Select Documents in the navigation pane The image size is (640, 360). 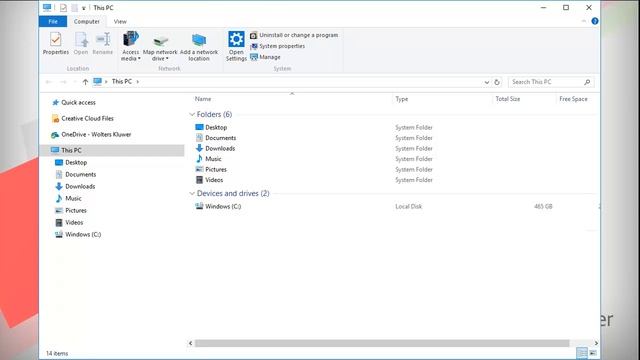pyautogui.click(x=76, y=174)
